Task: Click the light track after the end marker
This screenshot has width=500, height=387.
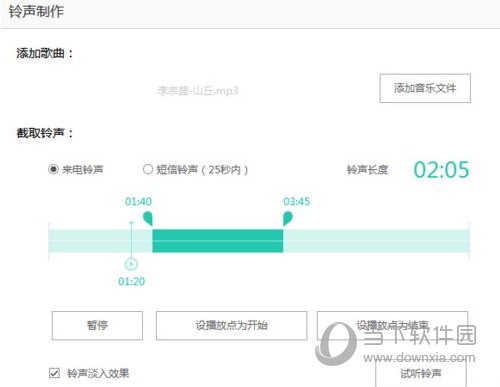Action: [x=376, y=241]
